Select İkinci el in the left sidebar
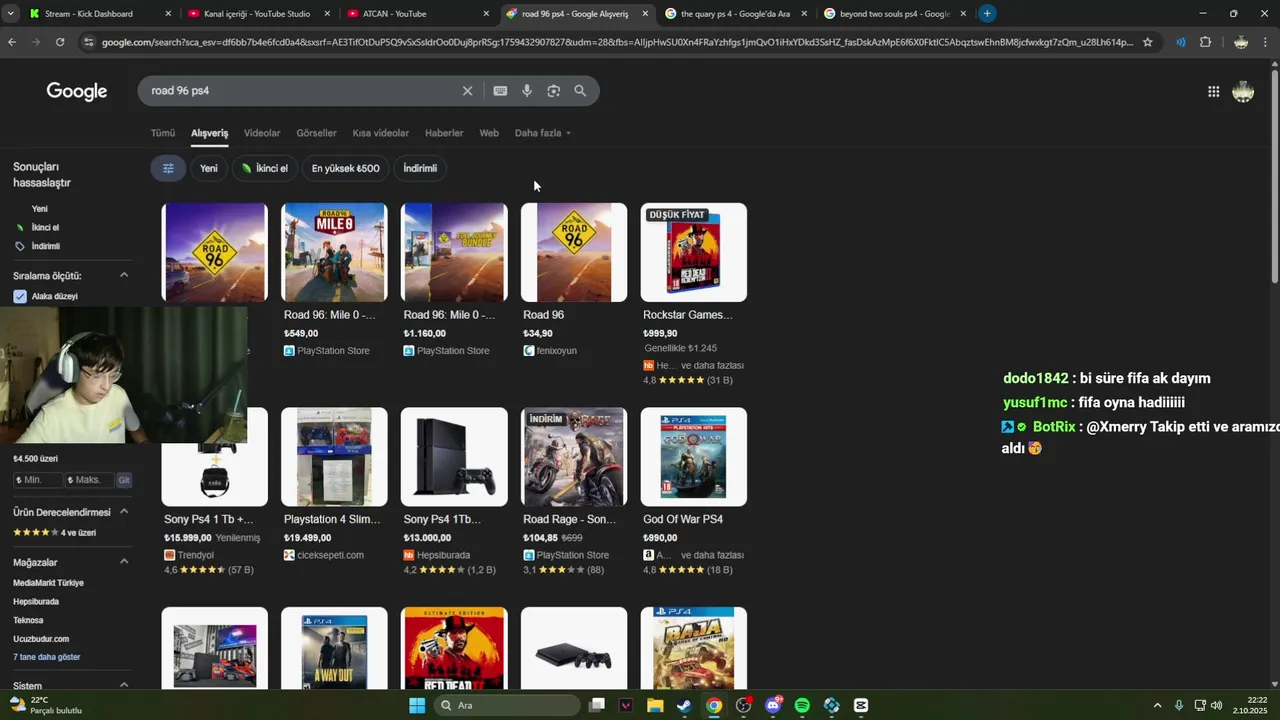The height and width of the screenshot is (720, 1280). [45, 227]
